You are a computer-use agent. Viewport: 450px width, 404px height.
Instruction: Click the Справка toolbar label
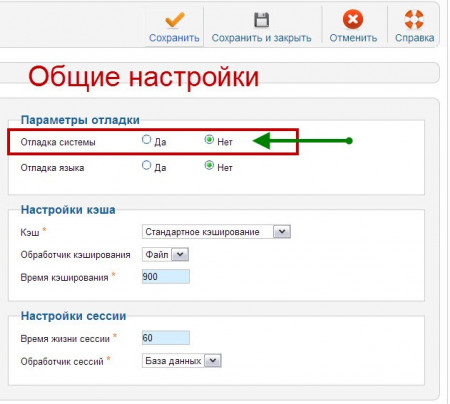click(x=414, y=38)
